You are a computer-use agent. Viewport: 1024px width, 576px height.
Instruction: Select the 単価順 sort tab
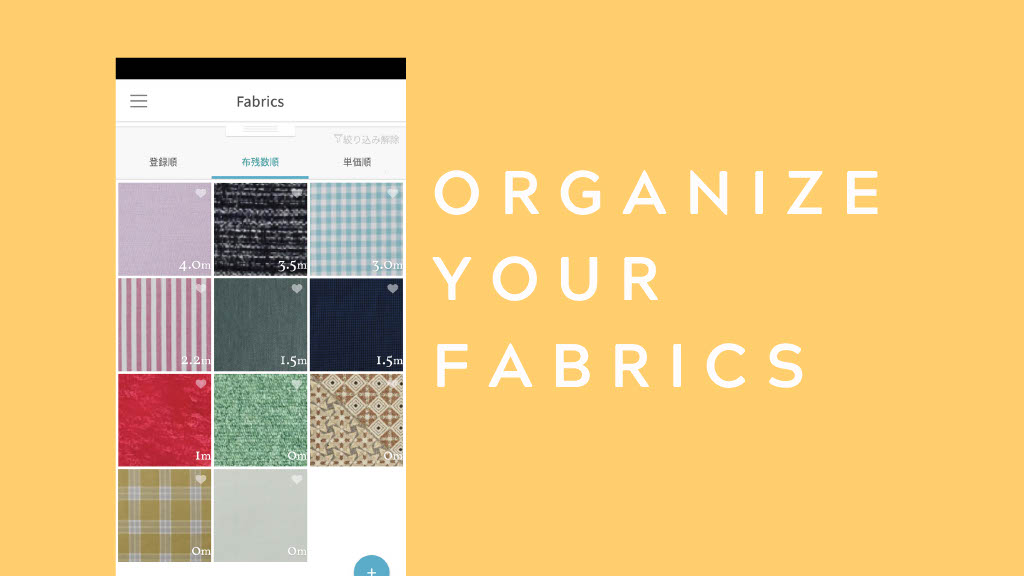357,162
